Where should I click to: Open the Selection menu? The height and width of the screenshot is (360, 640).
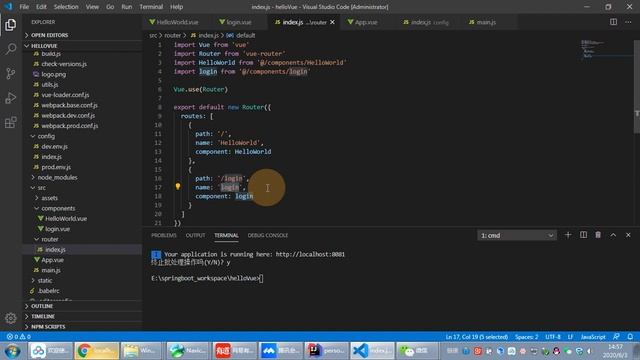point(66,7)
